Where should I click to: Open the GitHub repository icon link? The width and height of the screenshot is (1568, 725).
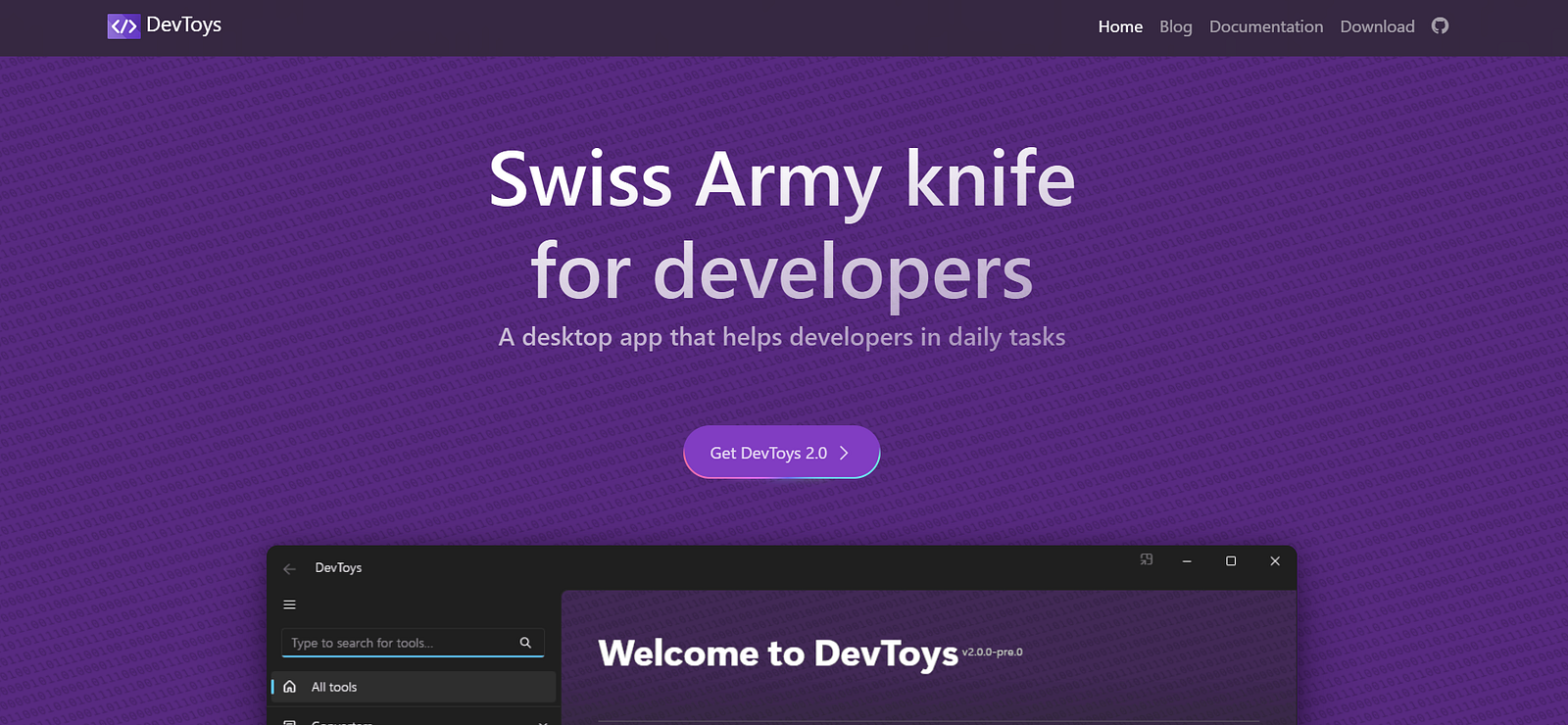[x=1440, y=26]
